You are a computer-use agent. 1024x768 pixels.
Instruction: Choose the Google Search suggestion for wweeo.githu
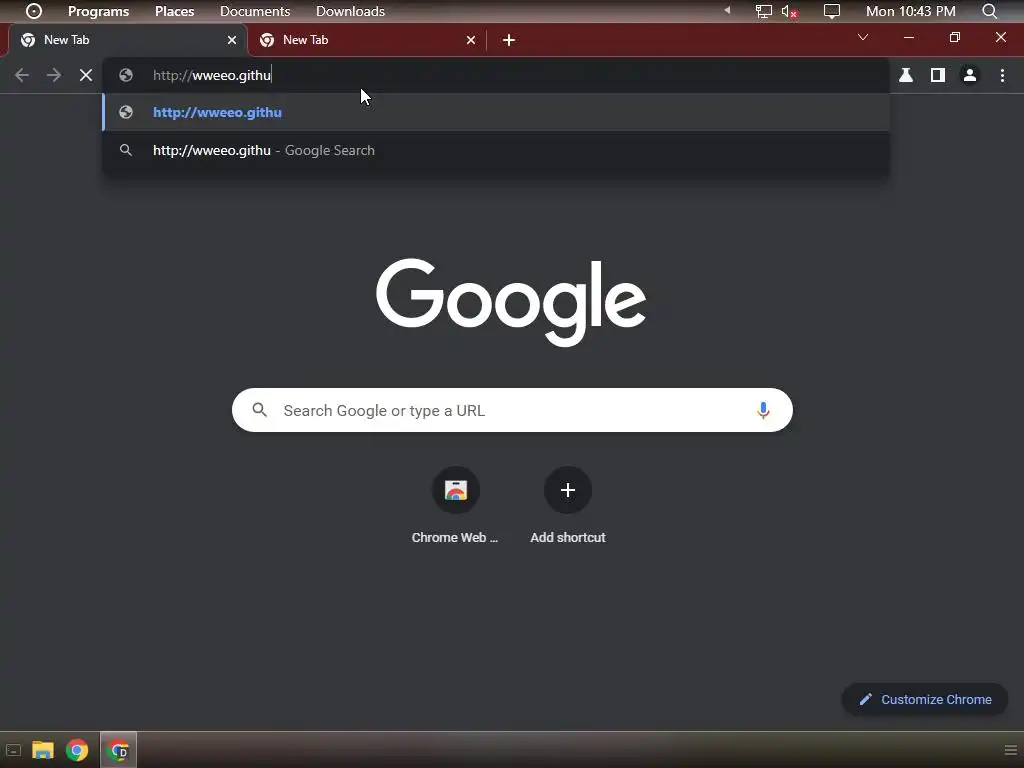pos(496,150)
